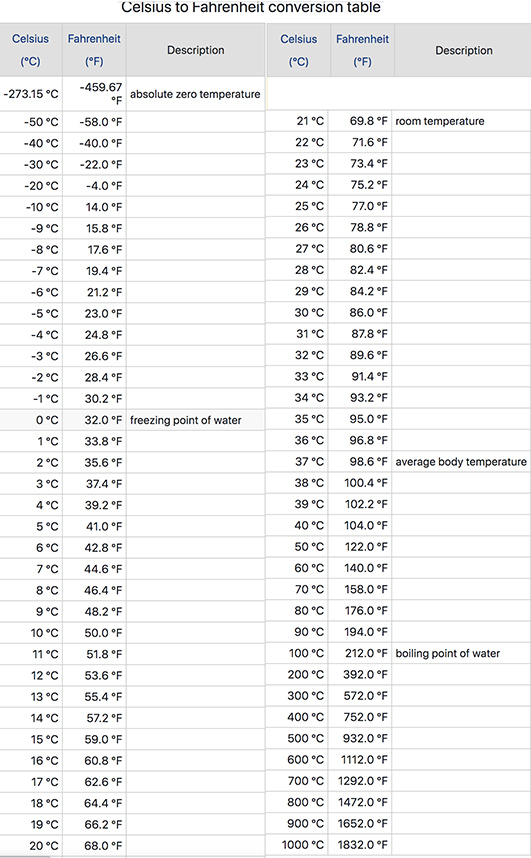The width and height of the screenshot is (531, 858).
Task: Select the 212.0 °F cell
Action: pyautogui.click(x=360, y=653)
